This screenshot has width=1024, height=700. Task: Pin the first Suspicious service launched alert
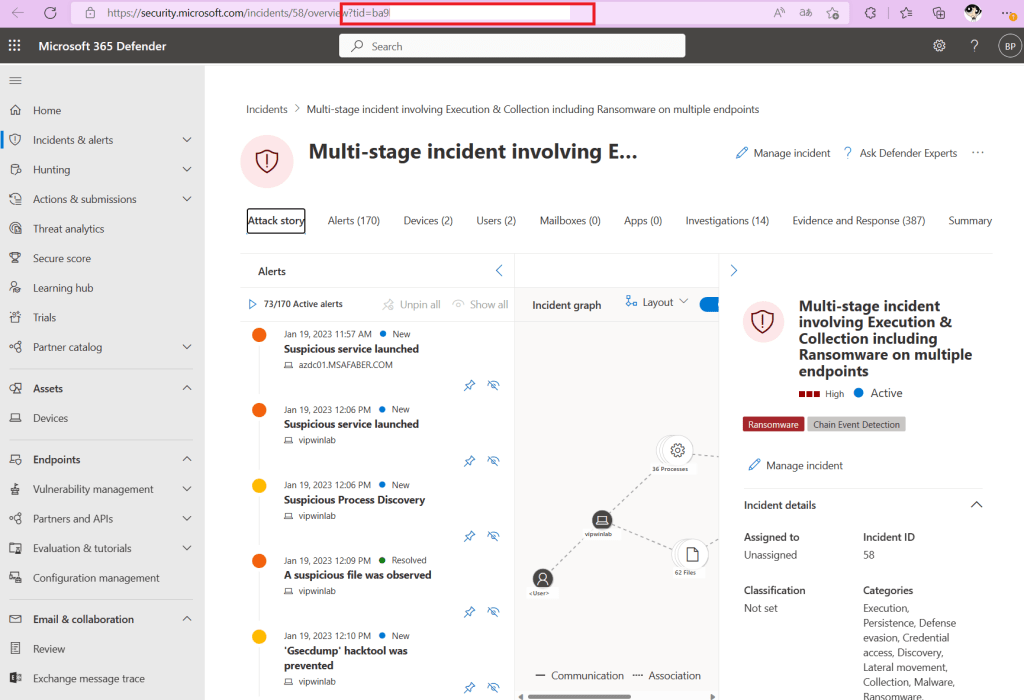pyautogui.click(x=469, y=385)
